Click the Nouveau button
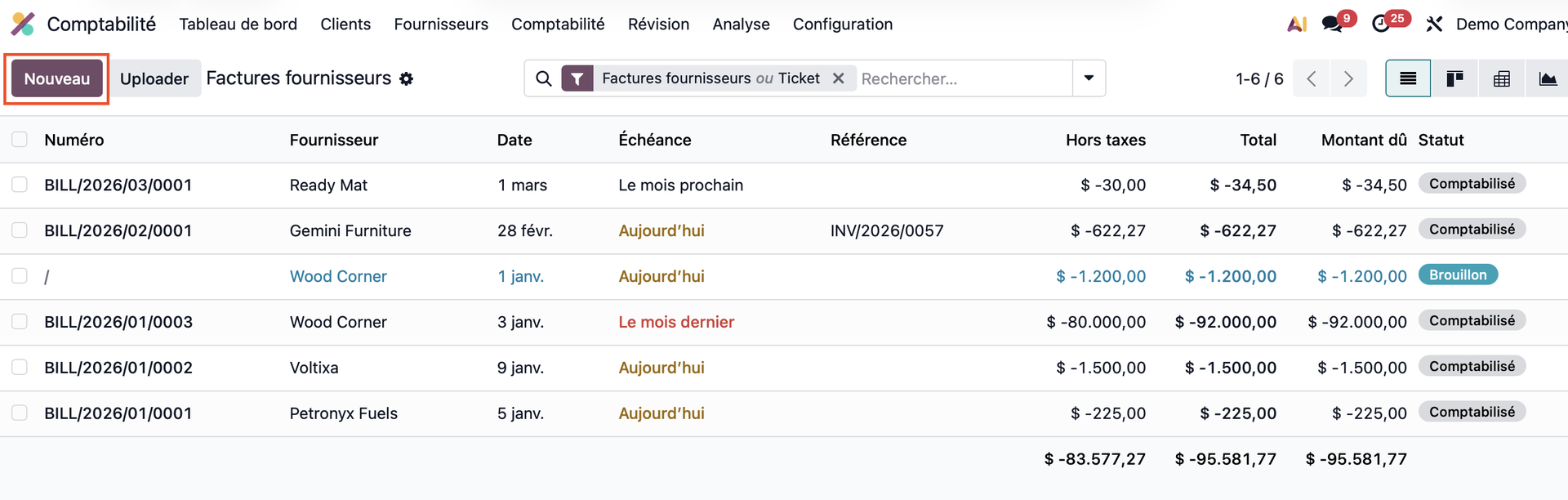 pyautogui.click(x=56, y=78)
